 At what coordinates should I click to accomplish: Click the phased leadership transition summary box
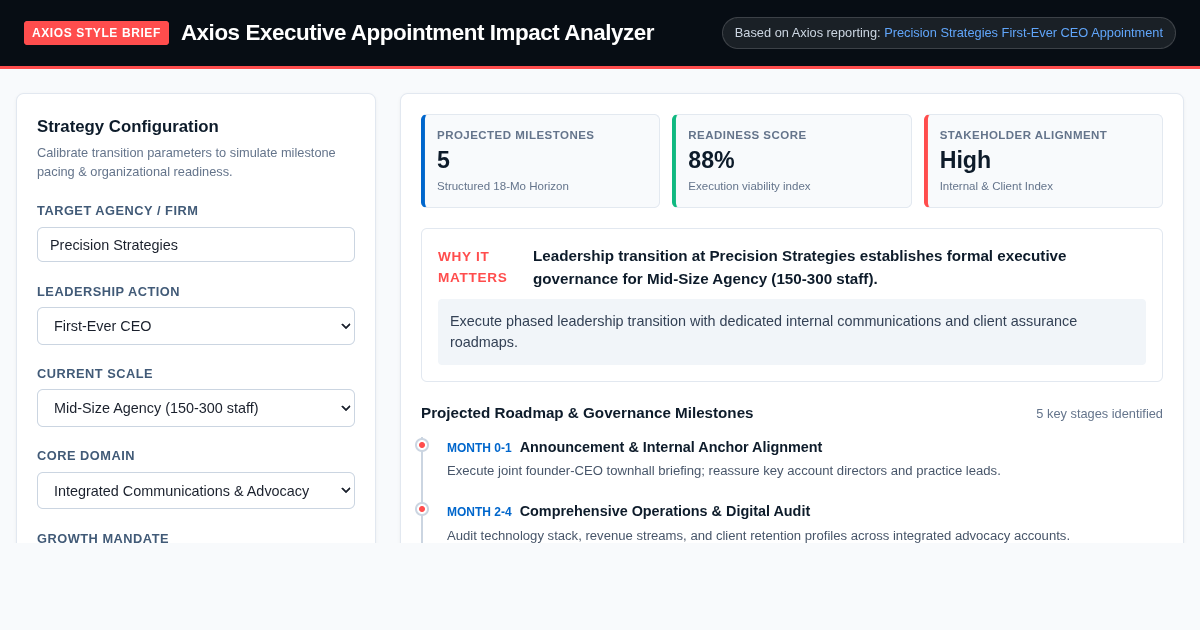point(792,332)
